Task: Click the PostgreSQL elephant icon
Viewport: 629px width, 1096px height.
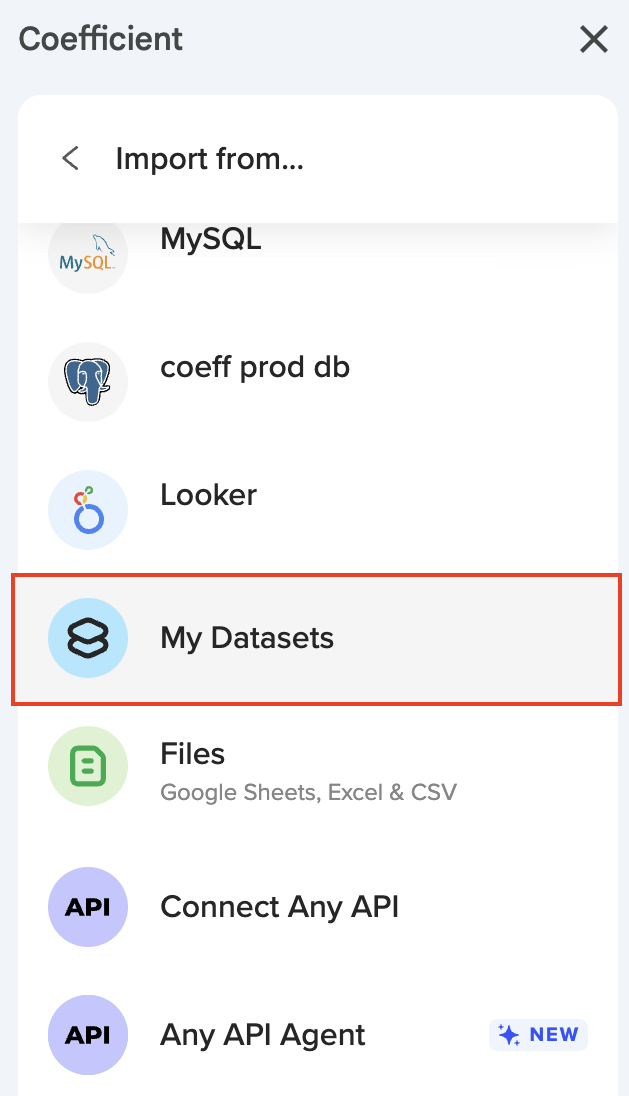Action: pos(88,382)
